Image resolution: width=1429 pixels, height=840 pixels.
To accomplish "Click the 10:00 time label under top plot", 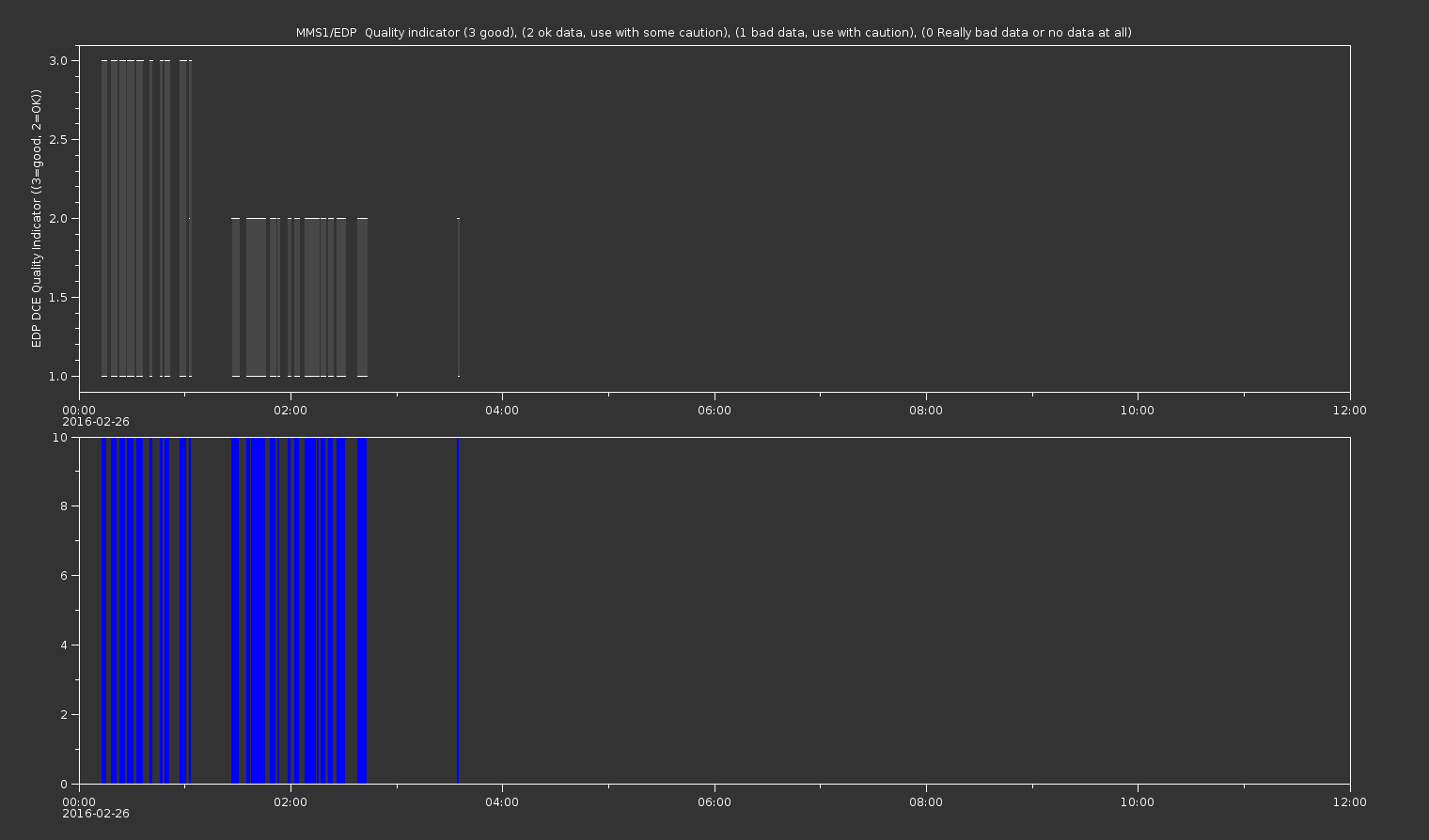I will 1138,411.
